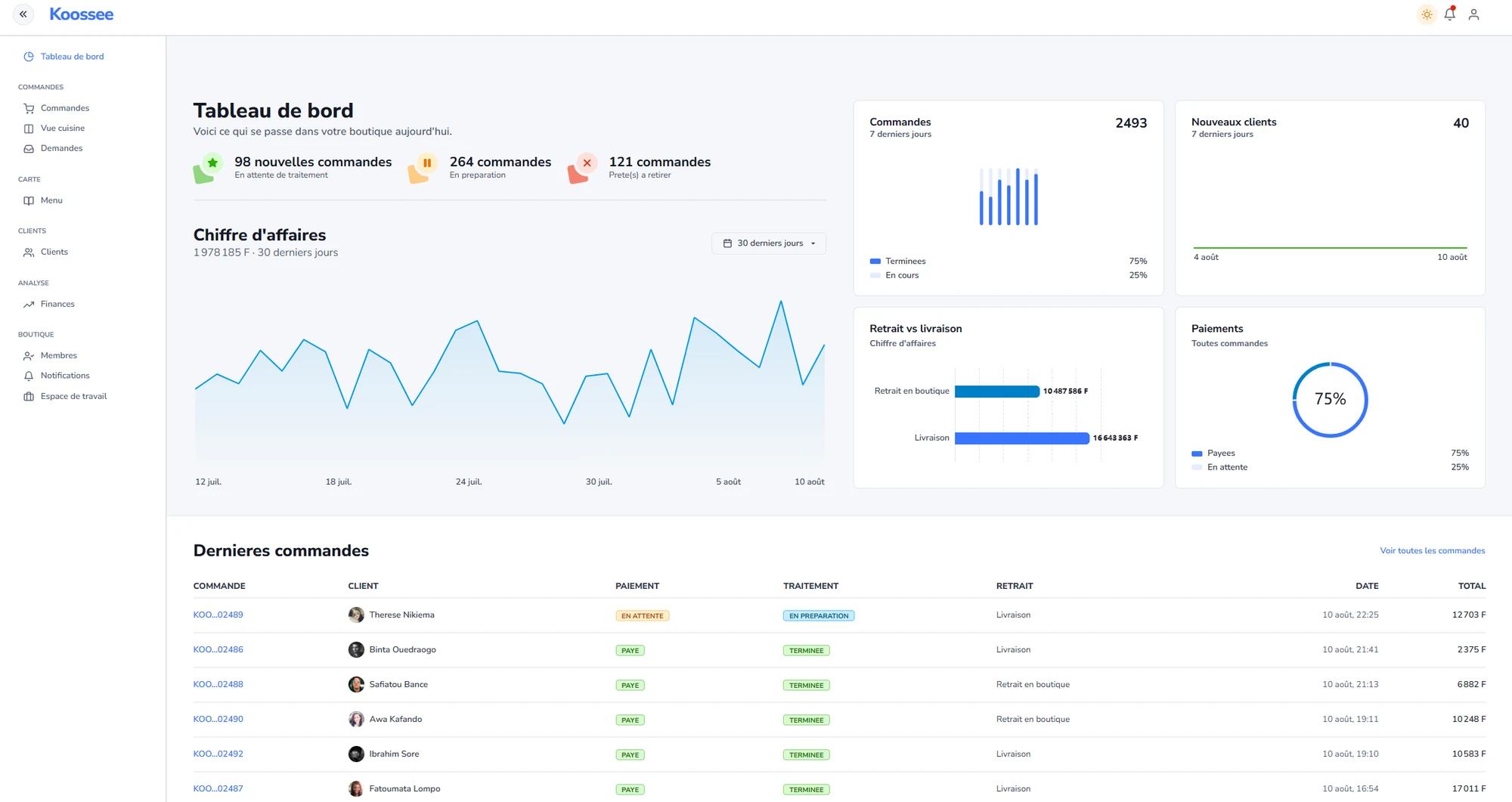1512x802 pixels.
Task: Open the Tableau de bord menu item
Action: tap(72, 57)
